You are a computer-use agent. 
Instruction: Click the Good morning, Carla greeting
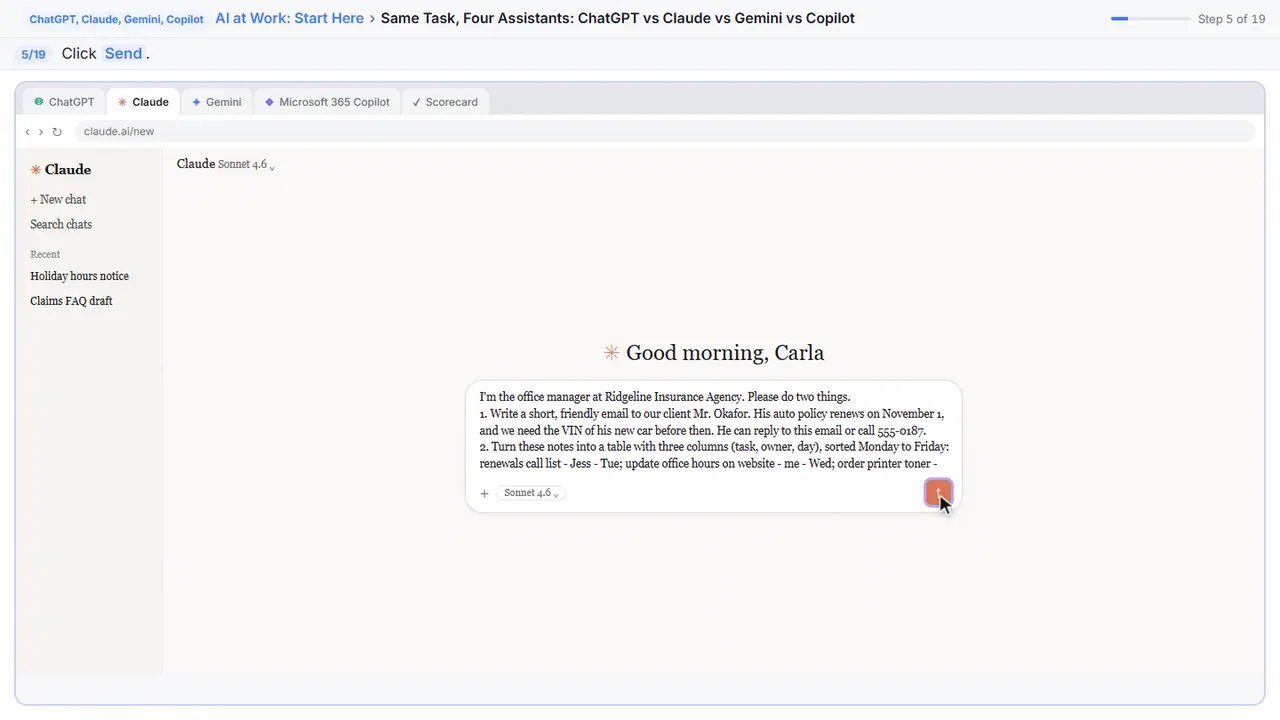[714, 353]
